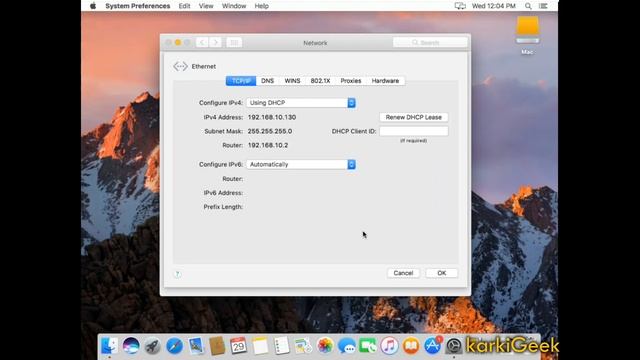Open Messages app in Dock
This screenshot has height=360, width=640.
[x=347, y=346]
